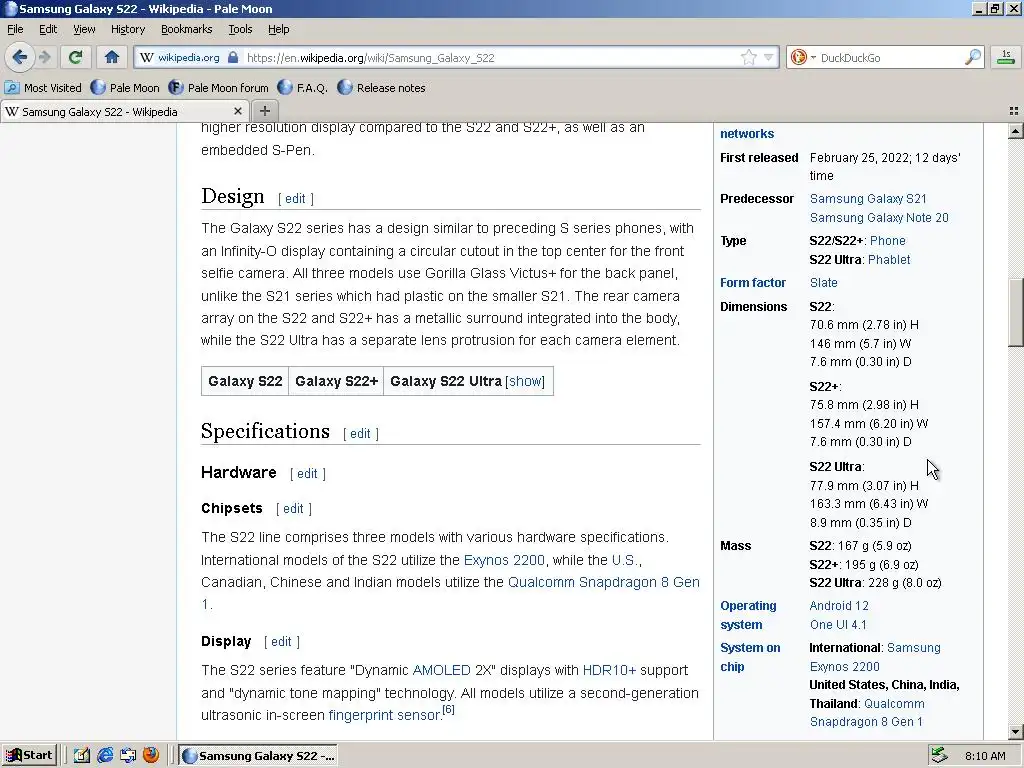Open the One UI 4.1 link
The height and width of the screenshot is (768, 1024).
[838, 625]
